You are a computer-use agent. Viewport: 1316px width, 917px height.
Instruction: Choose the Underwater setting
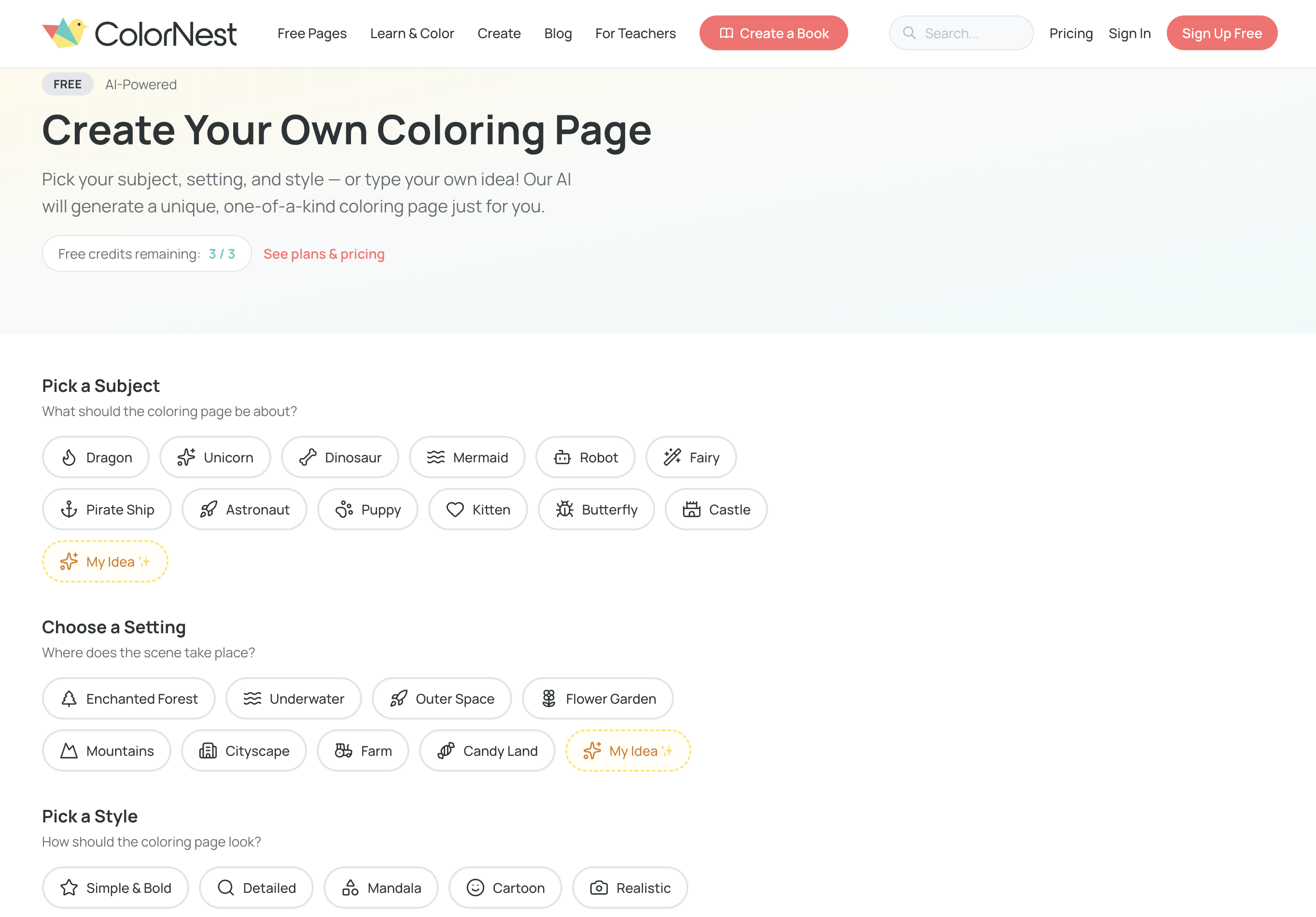294,698
